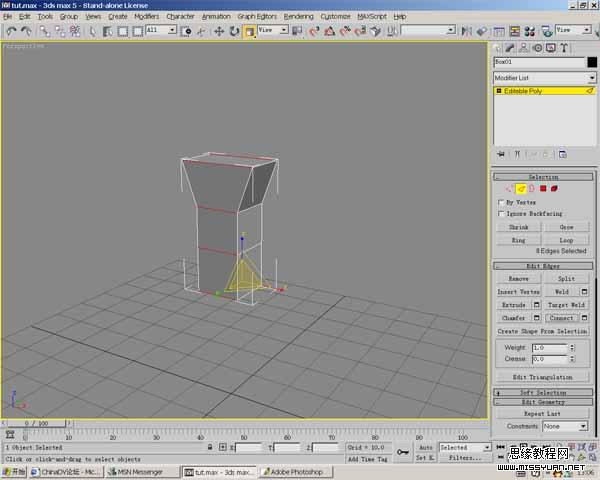600x480 pixels.
Task: Open the Modifiers menu
Action: pyautogui.click(x=147, y=16)
